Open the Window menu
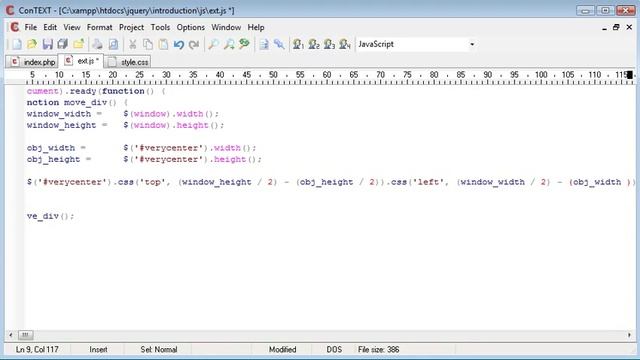 pyautogui.click(x=226, y=27)
